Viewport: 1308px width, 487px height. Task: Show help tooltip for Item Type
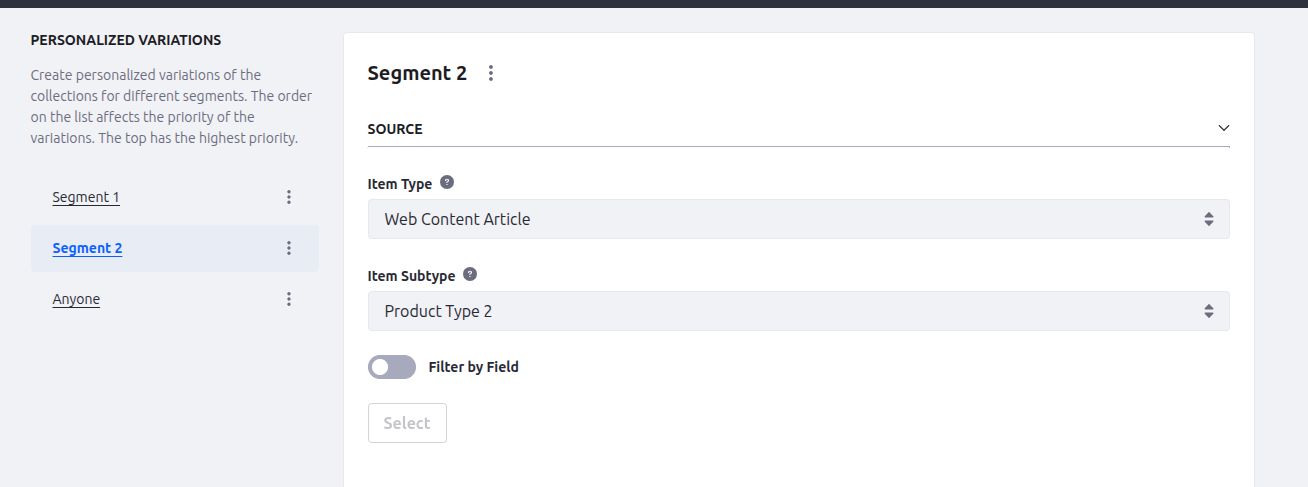pos(447,183)
